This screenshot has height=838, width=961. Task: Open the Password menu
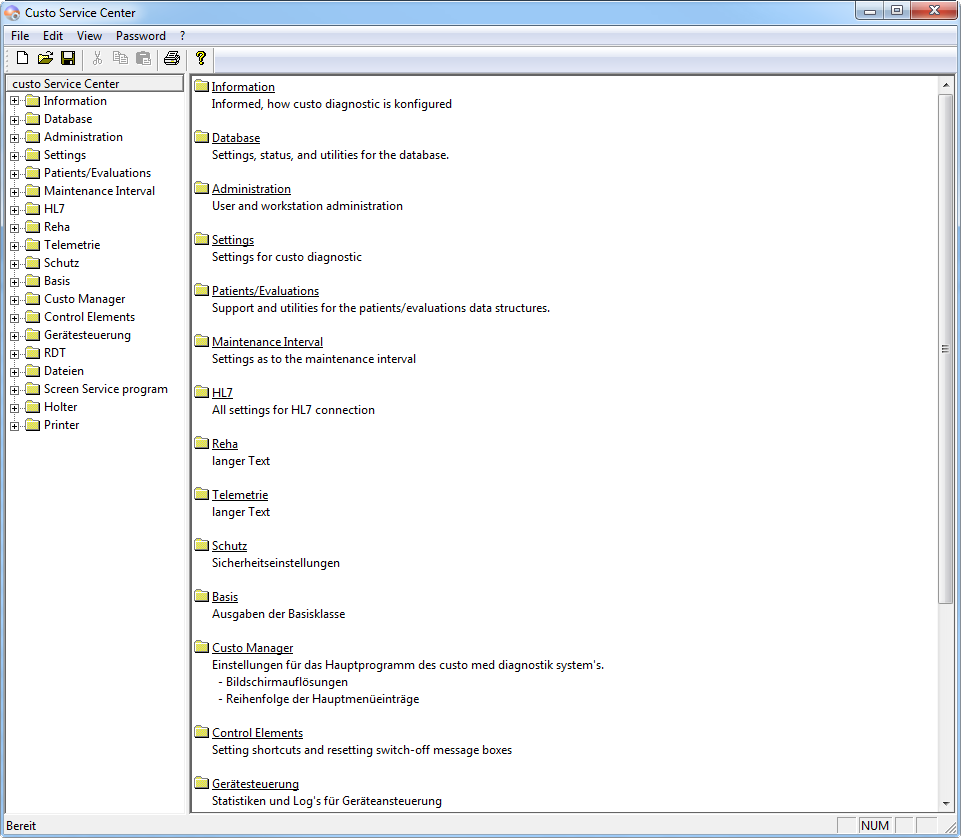pyautogui.click(x=141, y=36)
